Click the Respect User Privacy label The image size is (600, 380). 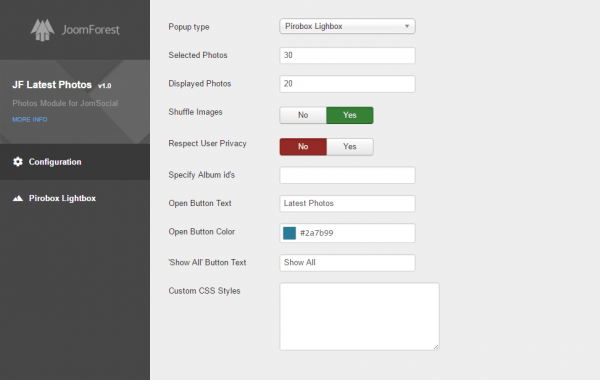pyautogui.click(x=207, y=144)
